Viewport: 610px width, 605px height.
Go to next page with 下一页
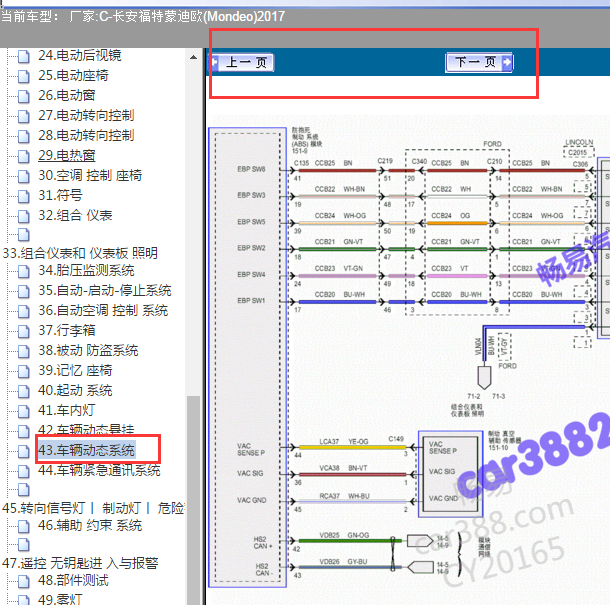(479, 62)
